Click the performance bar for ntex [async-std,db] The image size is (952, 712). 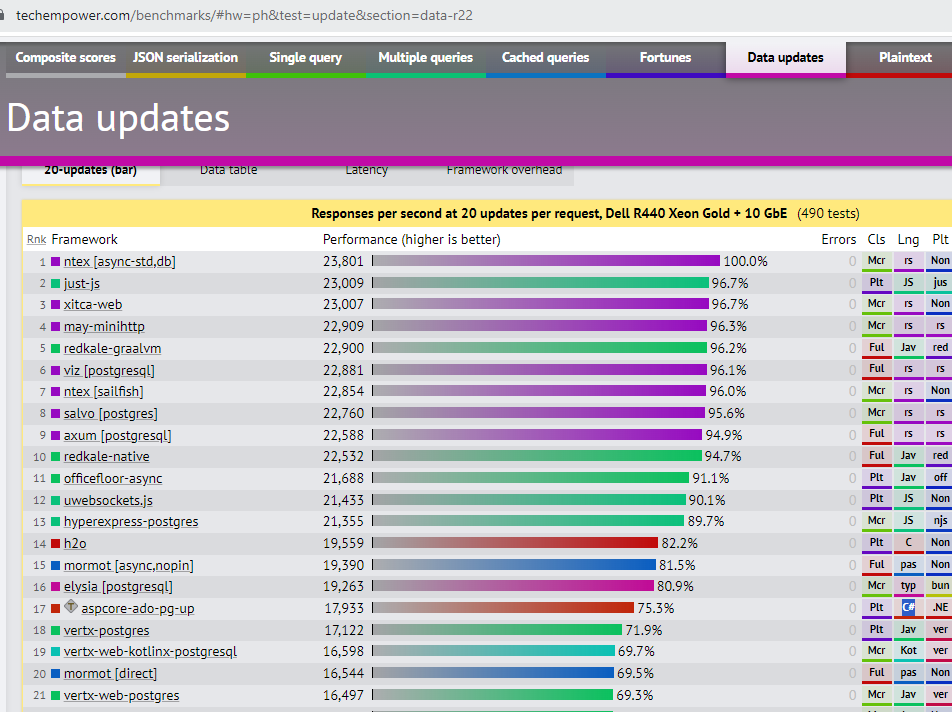point(546,261)
